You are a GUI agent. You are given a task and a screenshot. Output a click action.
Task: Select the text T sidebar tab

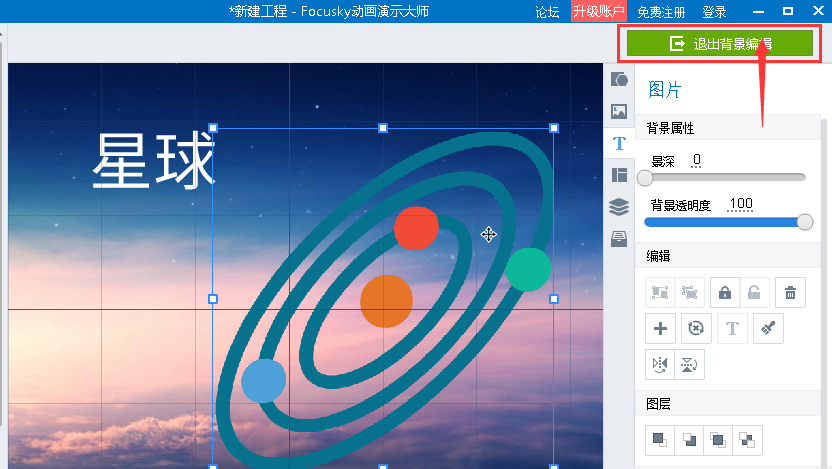619,143
